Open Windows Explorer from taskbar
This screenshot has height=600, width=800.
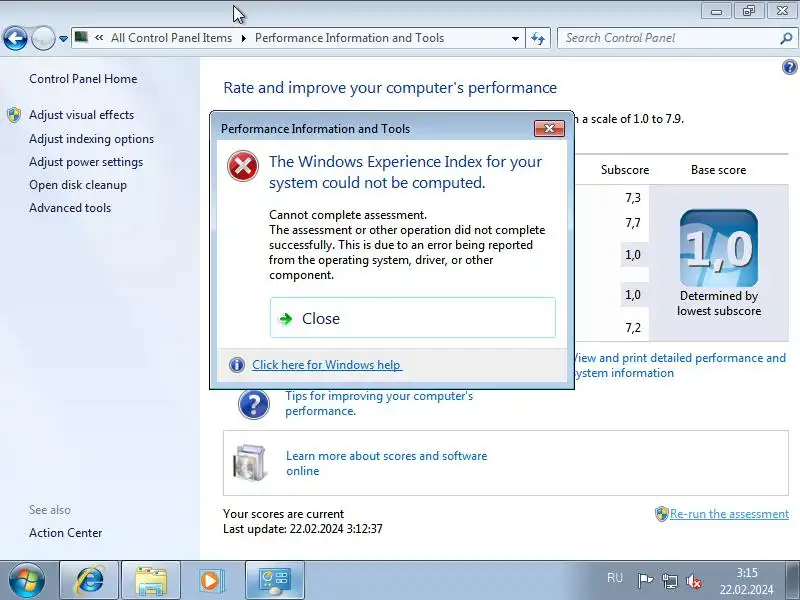[151, 580]
